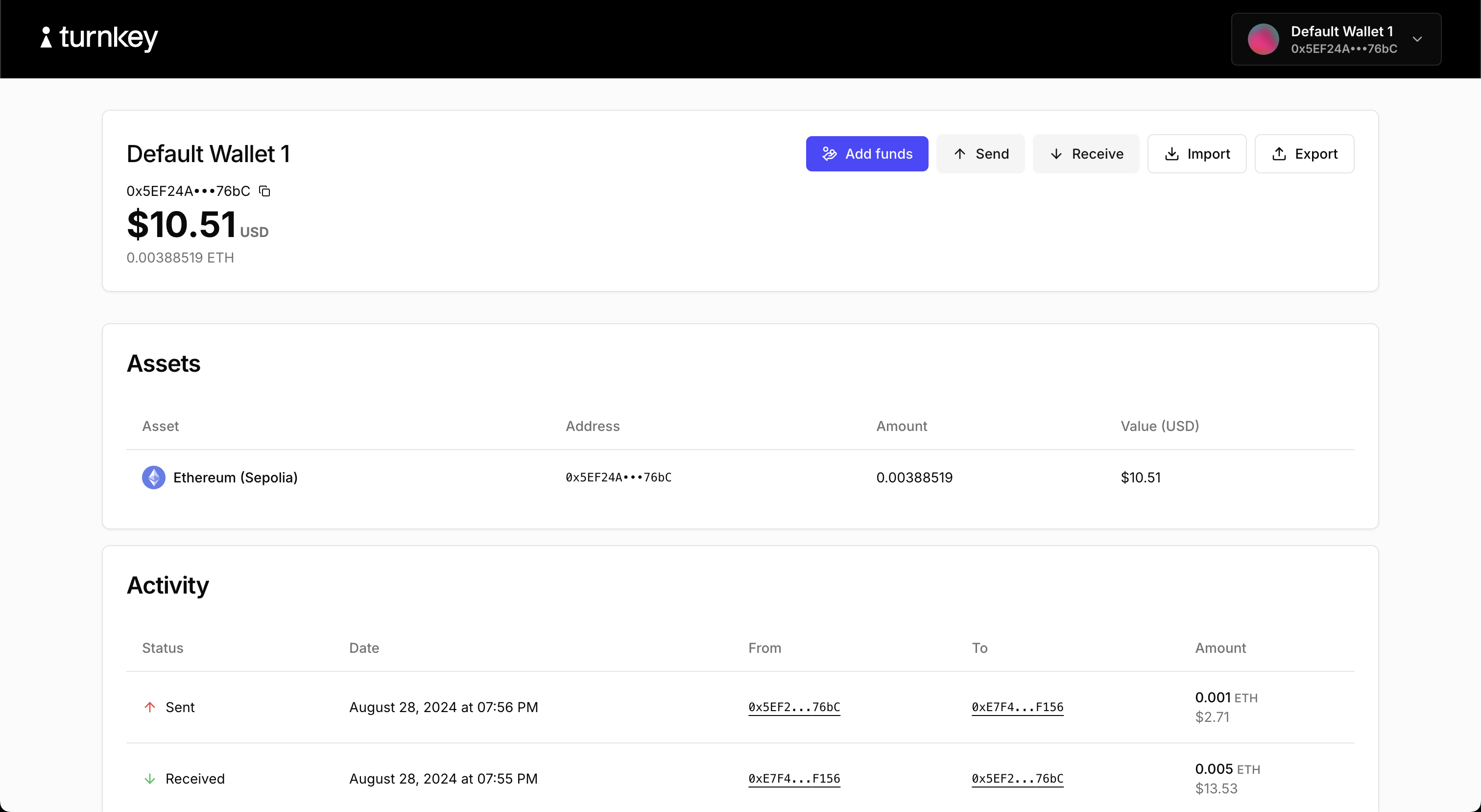Viewport: 1481px width, 812px height.
Task: Click the green Received transaction arrow icon
Action: tap(150, 779)
